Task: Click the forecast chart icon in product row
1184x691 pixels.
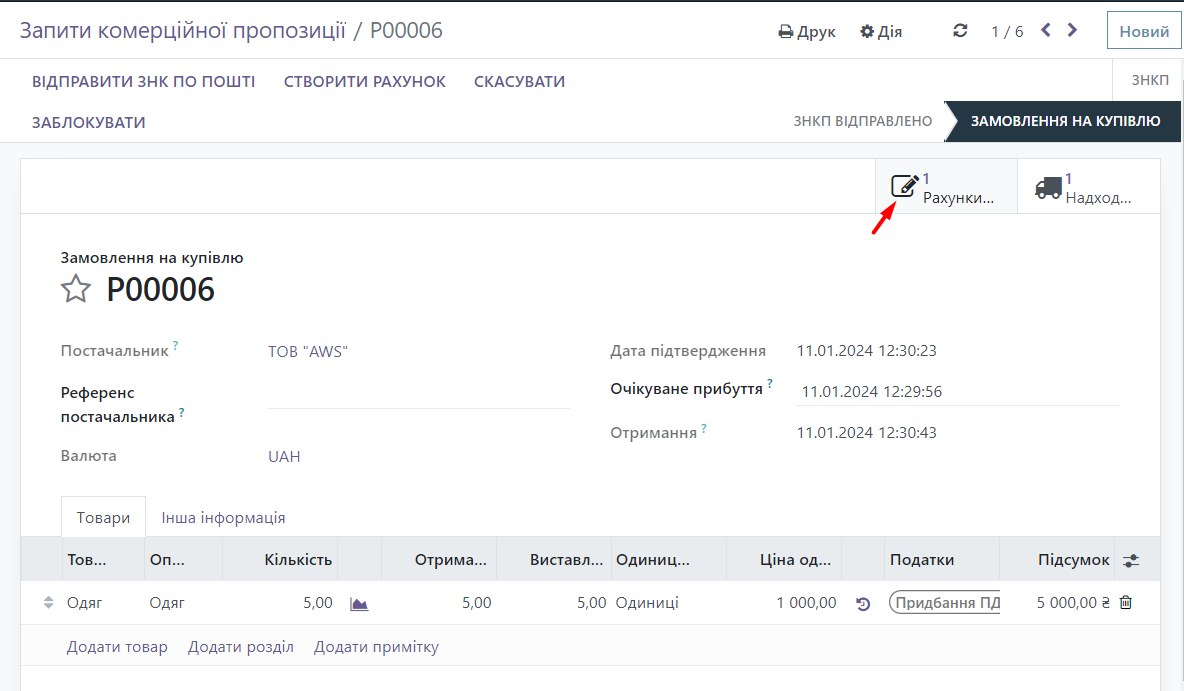Action: (359, 603)
